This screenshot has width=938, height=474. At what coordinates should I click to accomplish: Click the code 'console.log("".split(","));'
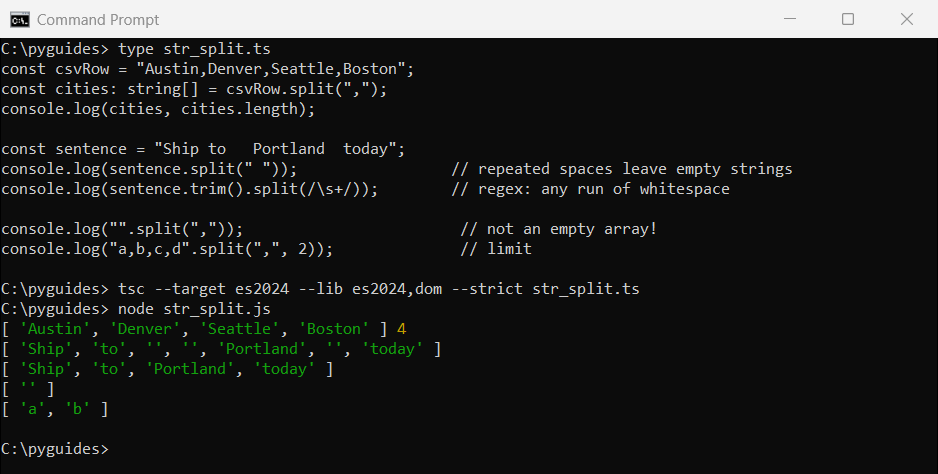click(122, 229)
